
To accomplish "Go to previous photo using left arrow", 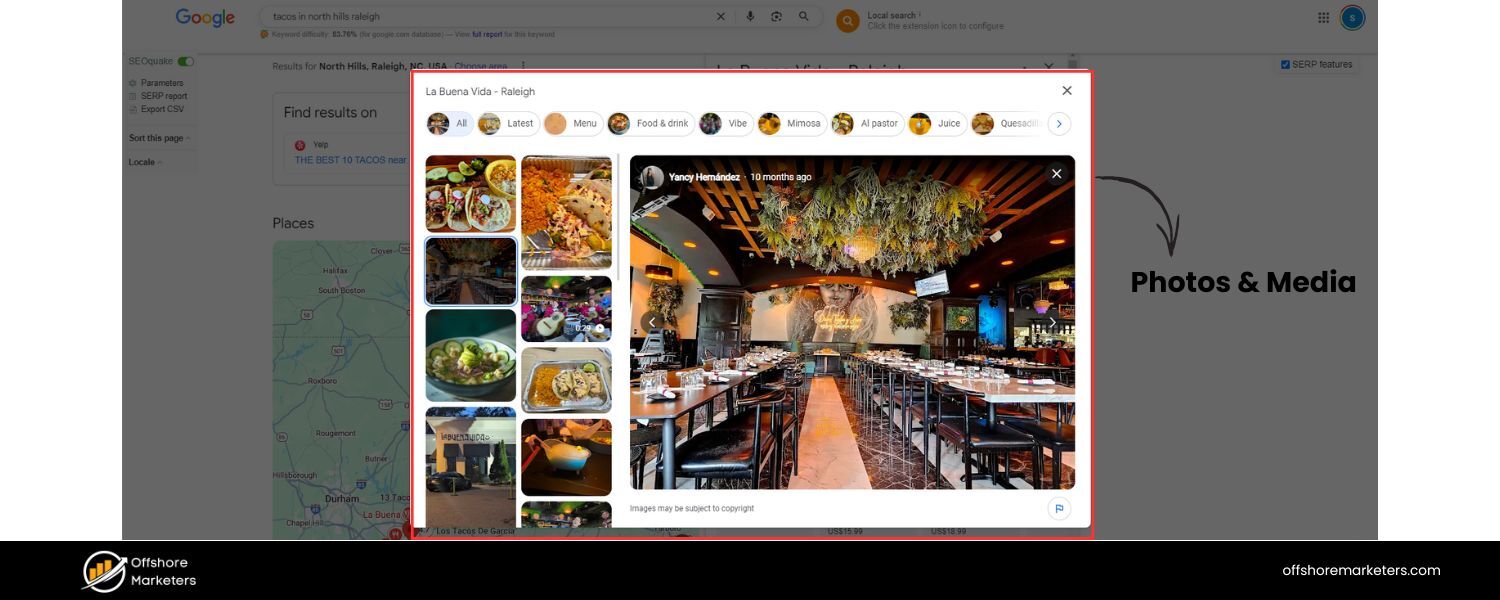I will point(653,322).
